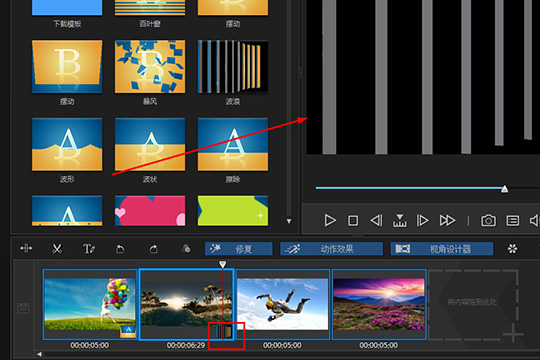
Task: Click the 修复 fix button
Action: (238, 249)
